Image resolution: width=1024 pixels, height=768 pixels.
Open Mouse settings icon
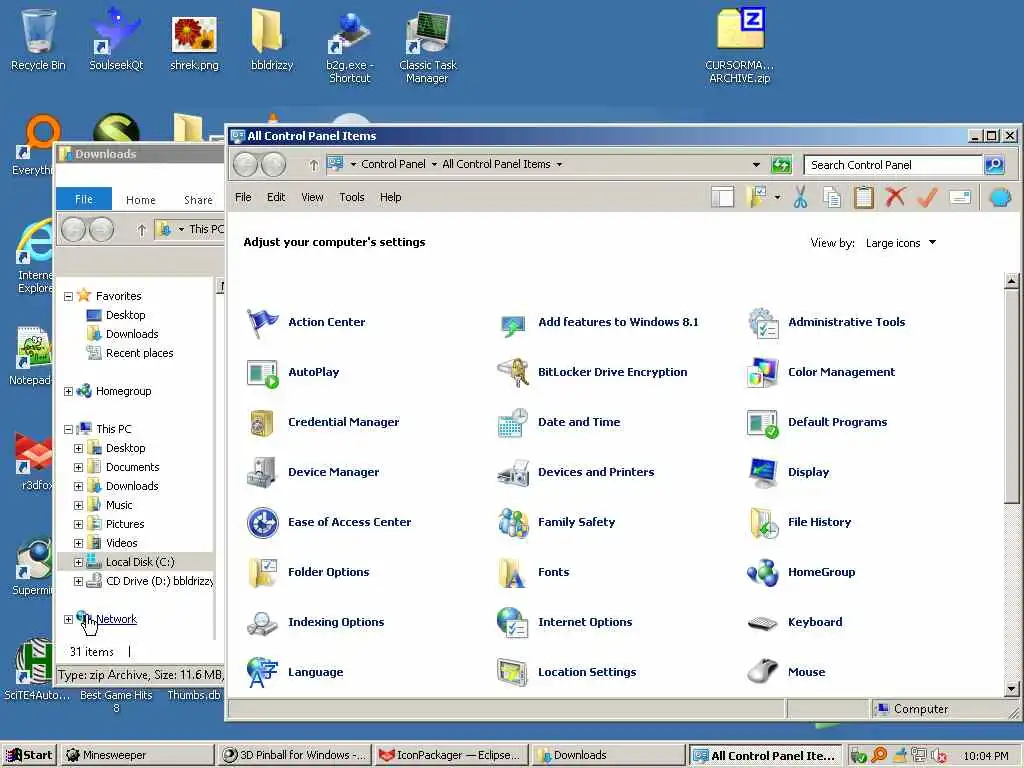(763, 673)
